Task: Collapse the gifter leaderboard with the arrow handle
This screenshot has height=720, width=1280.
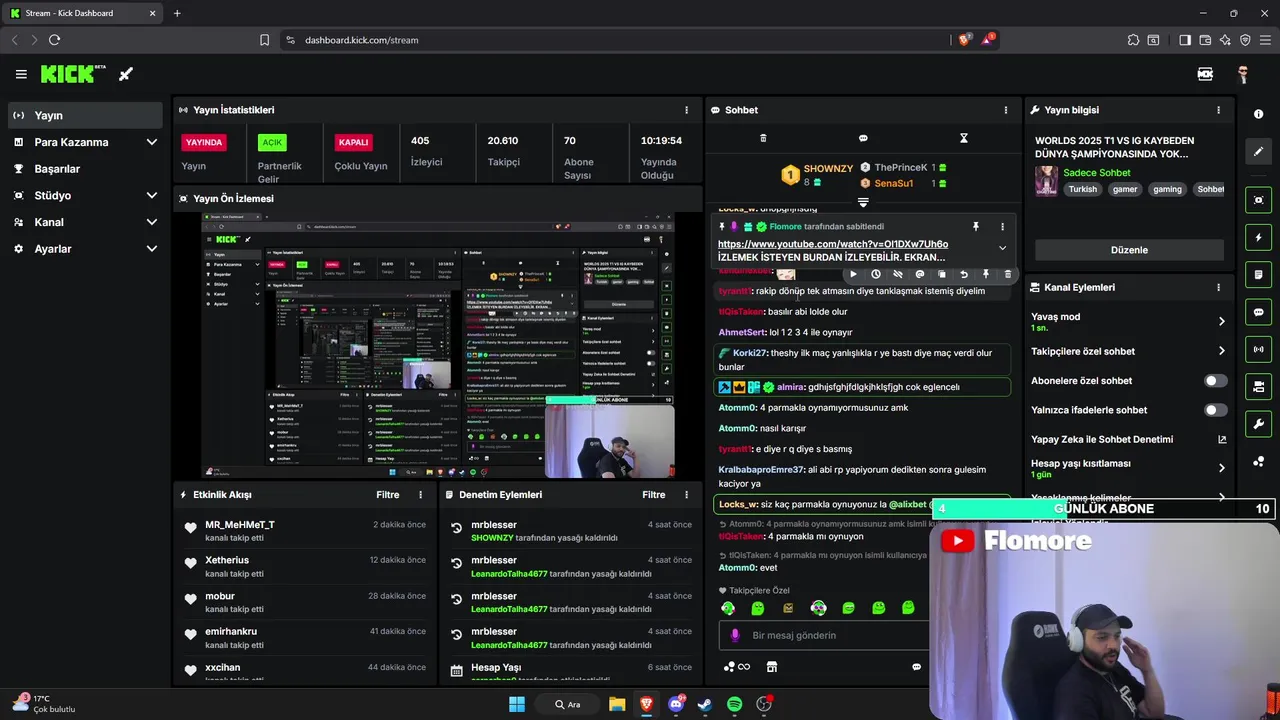Action: pyautogui.click(x=863, y=202)
